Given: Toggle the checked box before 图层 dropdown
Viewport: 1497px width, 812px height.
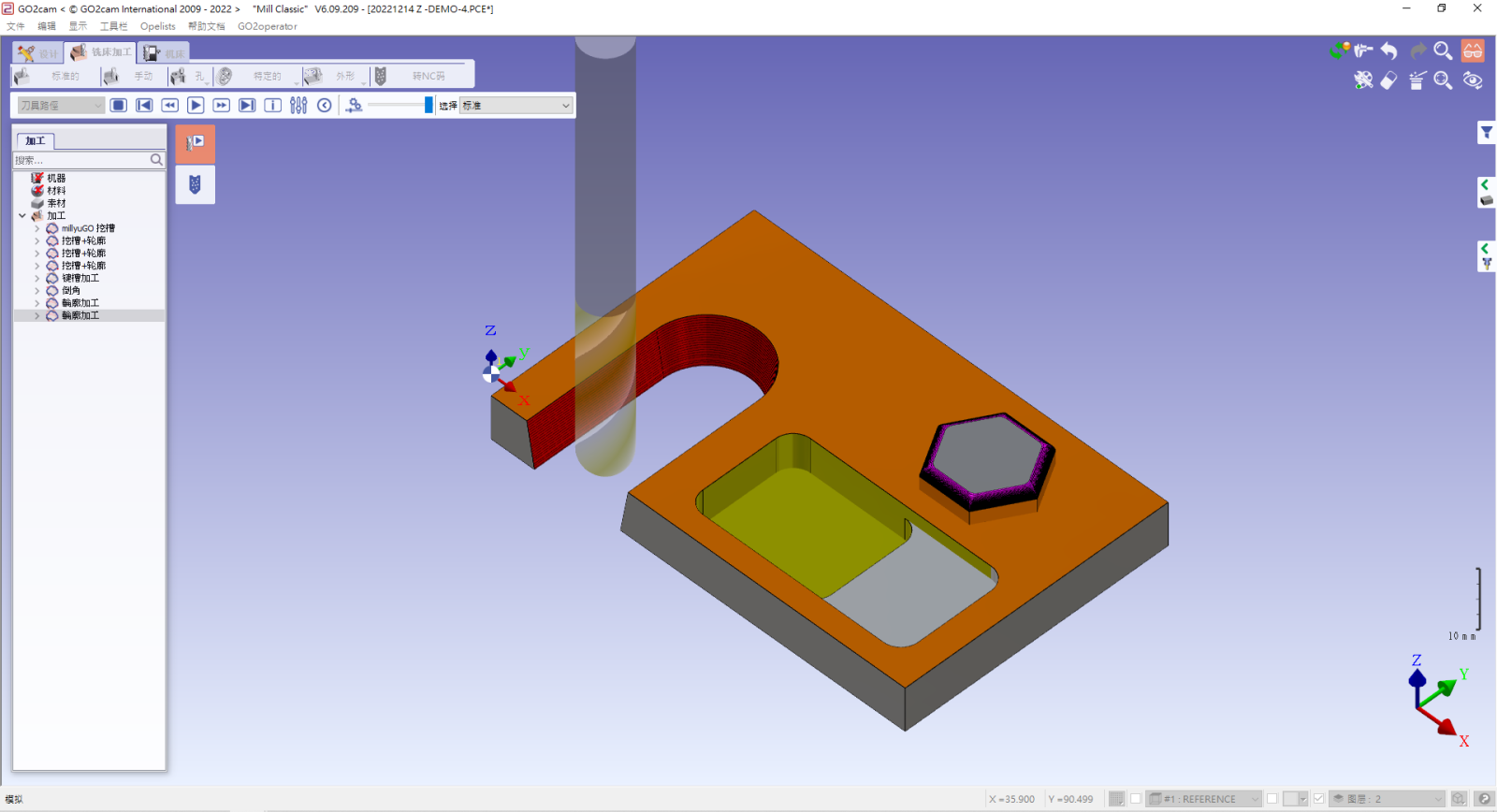Looking at the screenshot, I should [x=1318, y=799].
